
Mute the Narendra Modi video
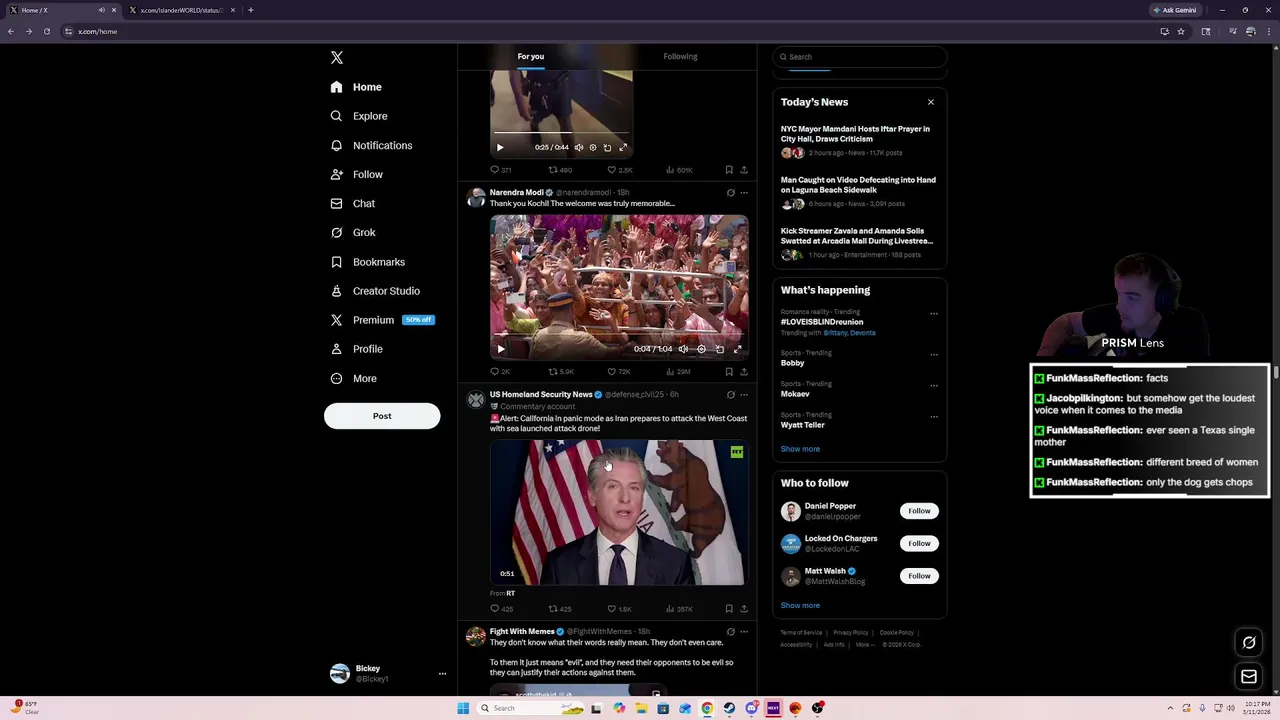point(683,349)
